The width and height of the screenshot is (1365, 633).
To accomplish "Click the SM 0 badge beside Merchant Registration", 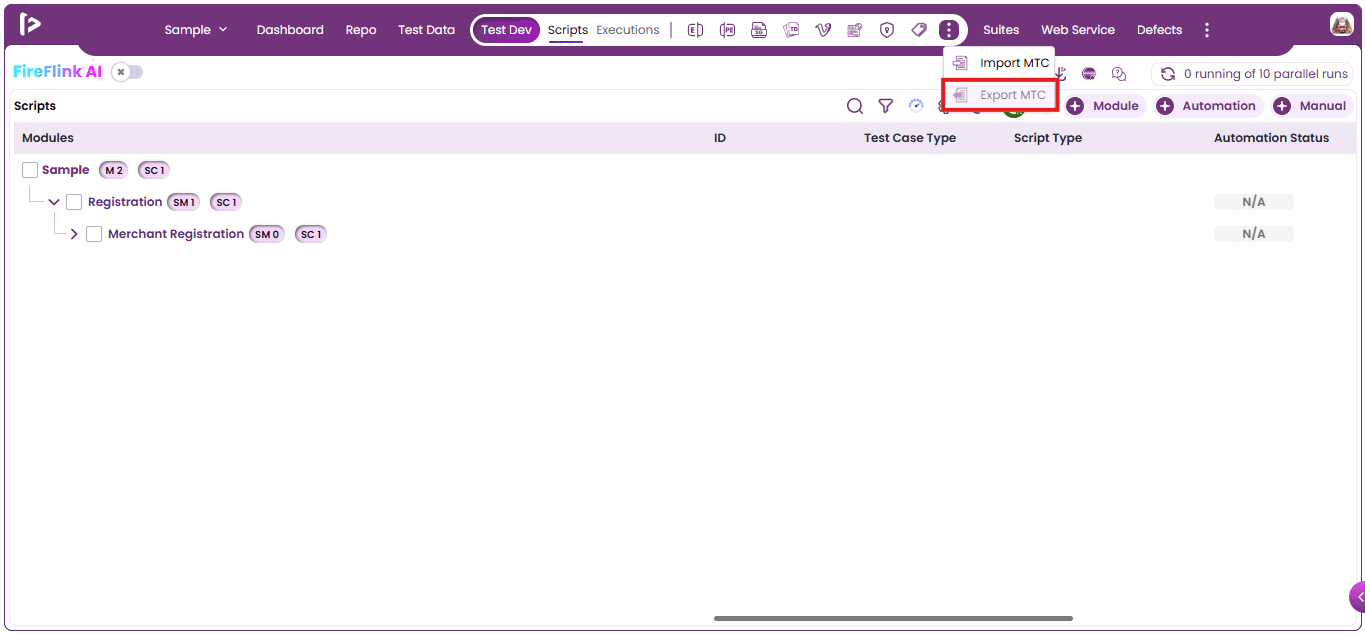I will 267,234.
